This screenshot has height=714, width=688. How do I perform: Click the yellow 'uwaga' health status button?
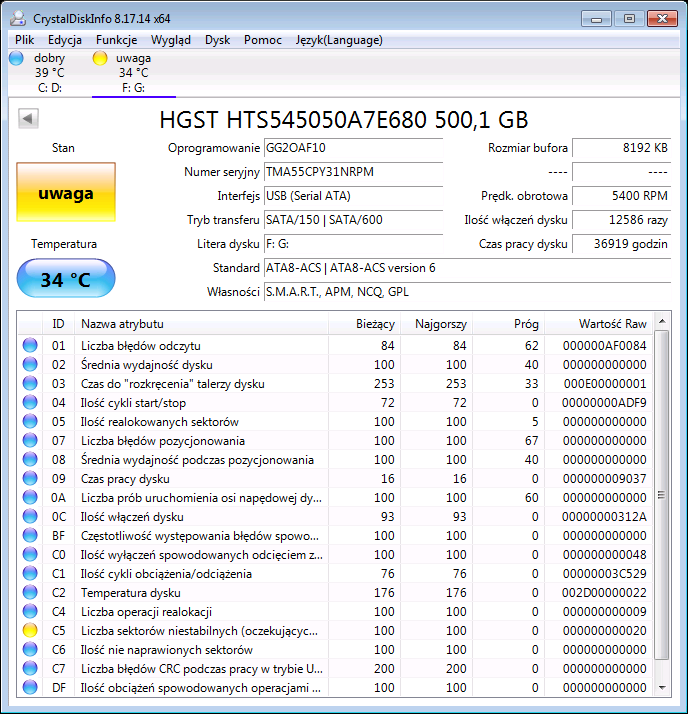coord(66,192)
